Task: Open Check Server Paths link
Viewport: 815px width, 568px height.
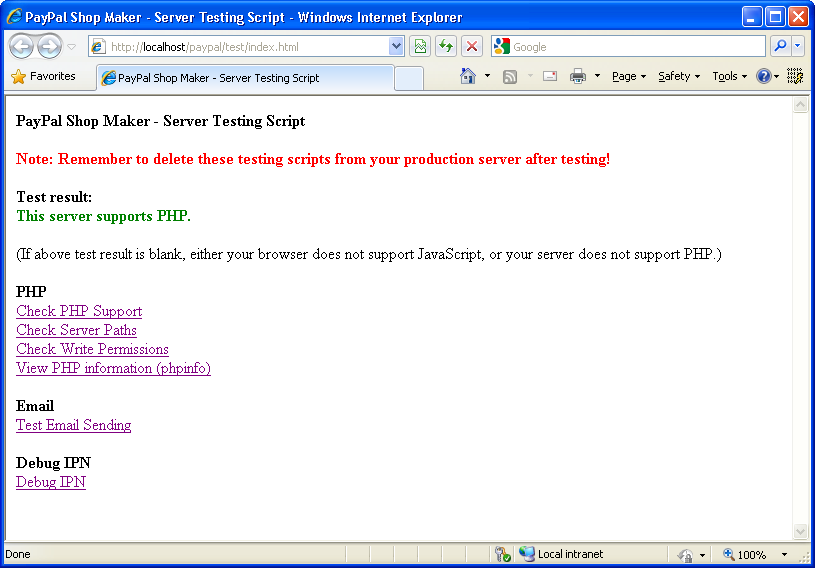Action: click(76, 330)
